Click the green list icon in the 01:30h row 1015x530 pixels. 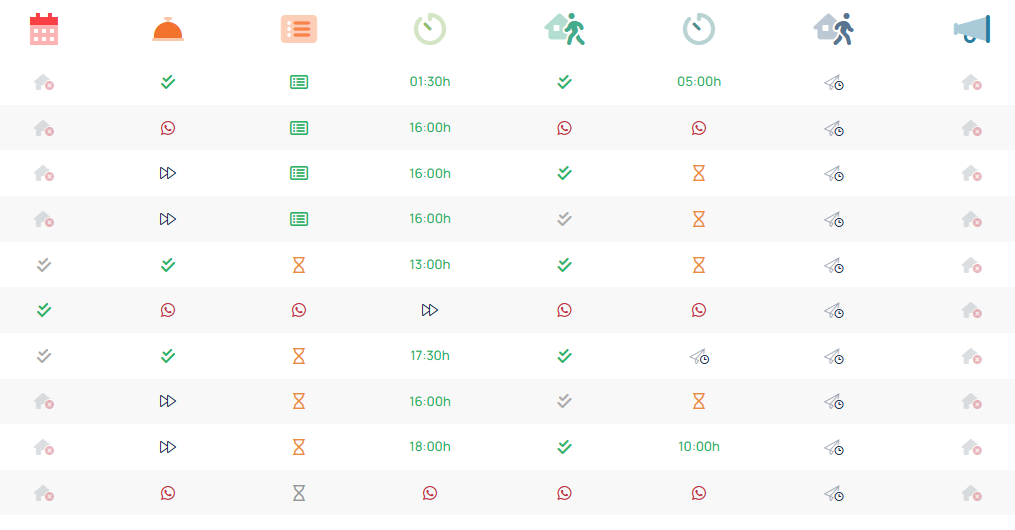point(298,83)
